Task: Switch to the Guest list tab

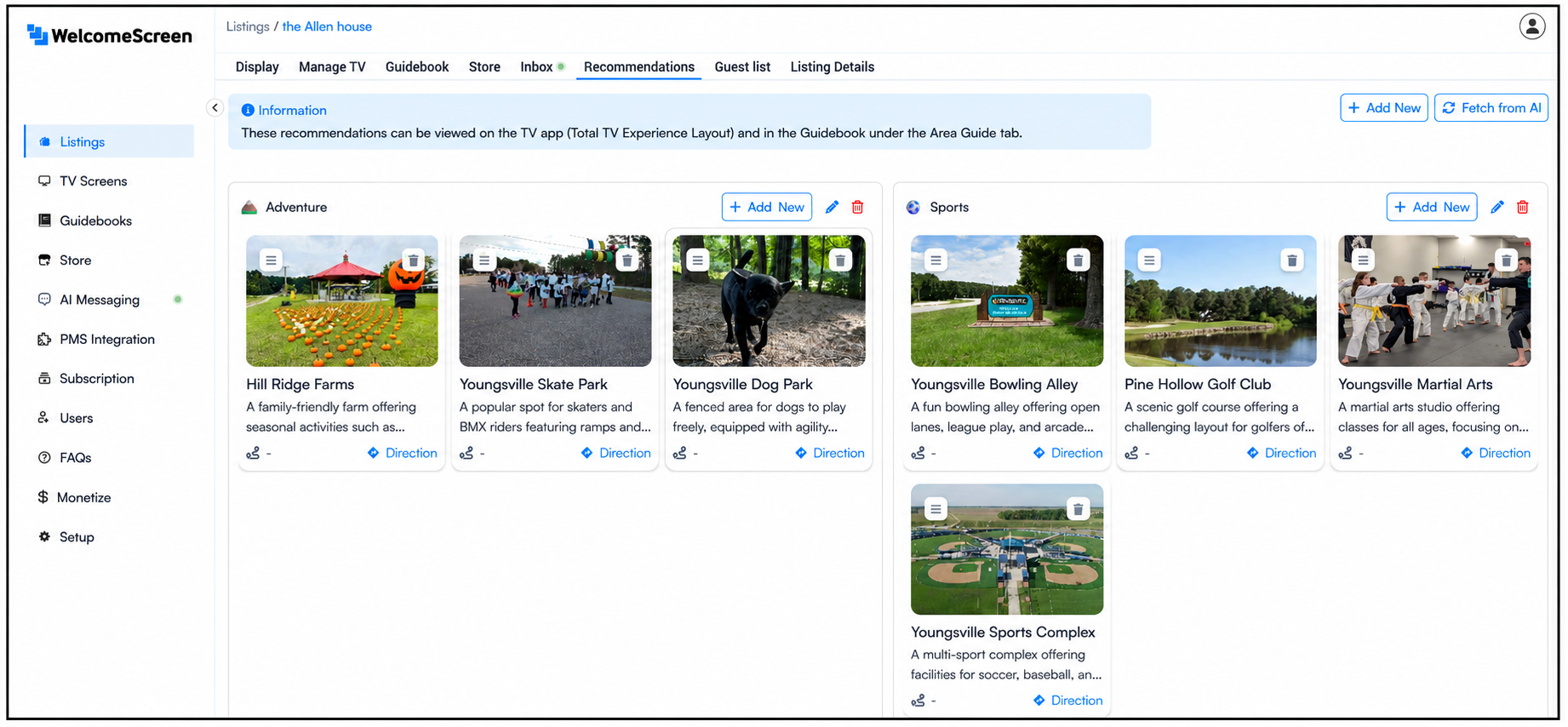Action: click(x=742, y=66)
